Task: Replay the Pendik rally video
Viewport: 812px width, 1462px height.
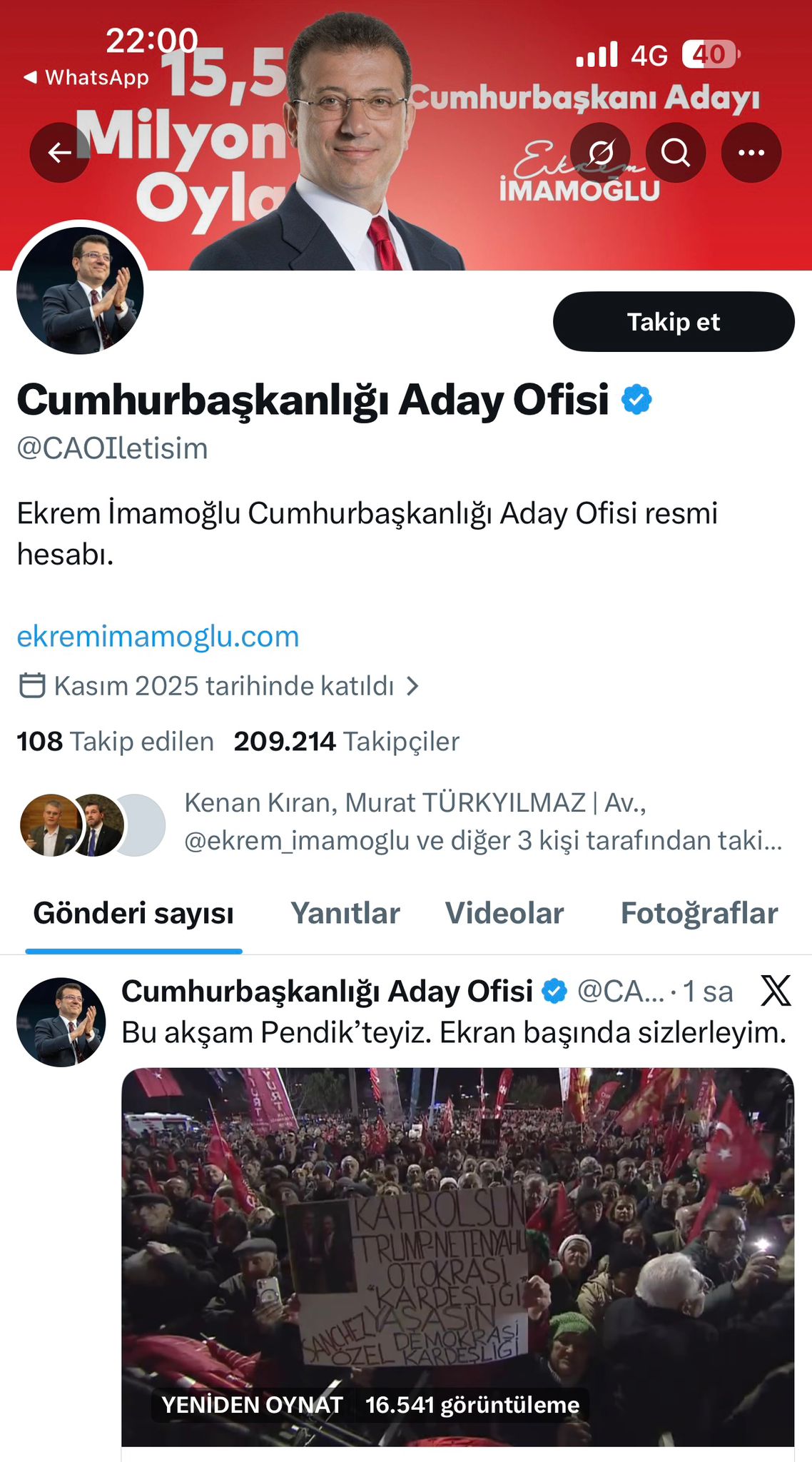Action: tap(252, 1404)
